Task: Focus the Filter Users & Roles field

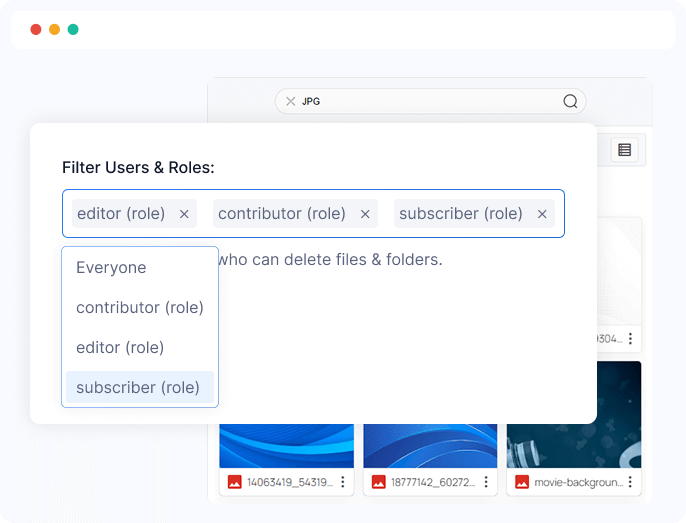Action: (x=313, y=214)
